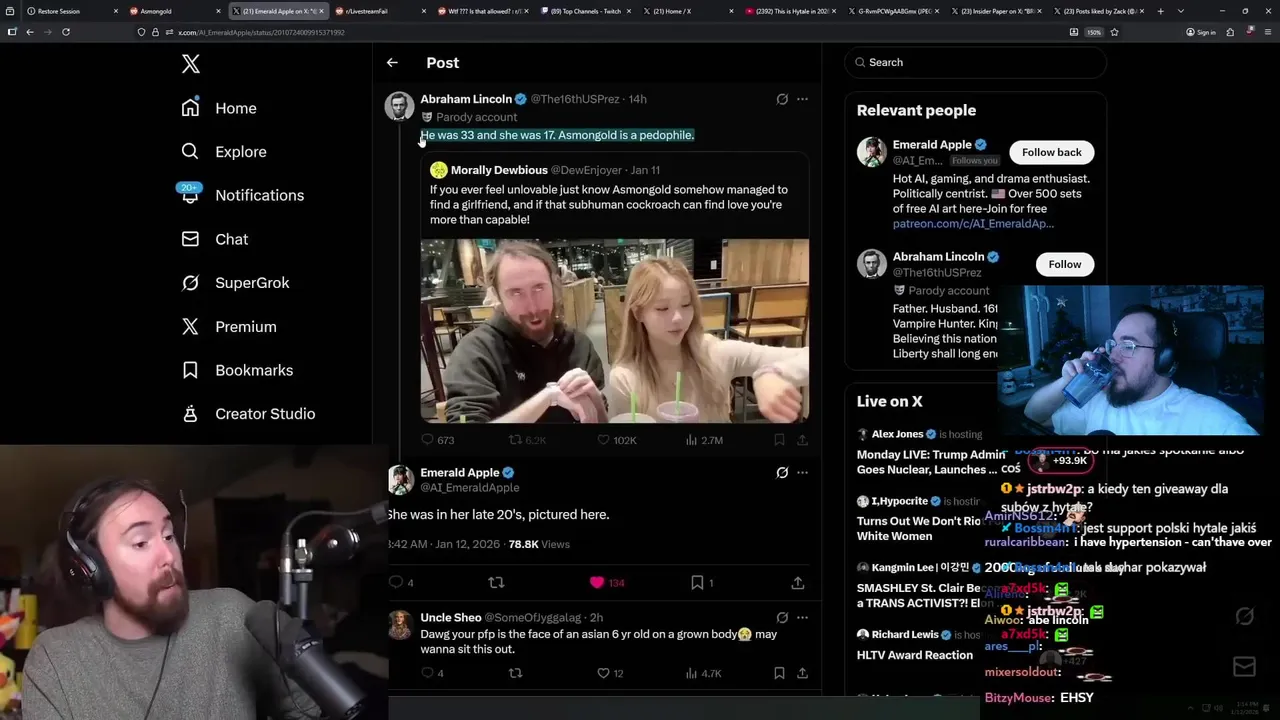
Task: Bookmark Uncle Sheo's reply
Action: tap(779, 673)
